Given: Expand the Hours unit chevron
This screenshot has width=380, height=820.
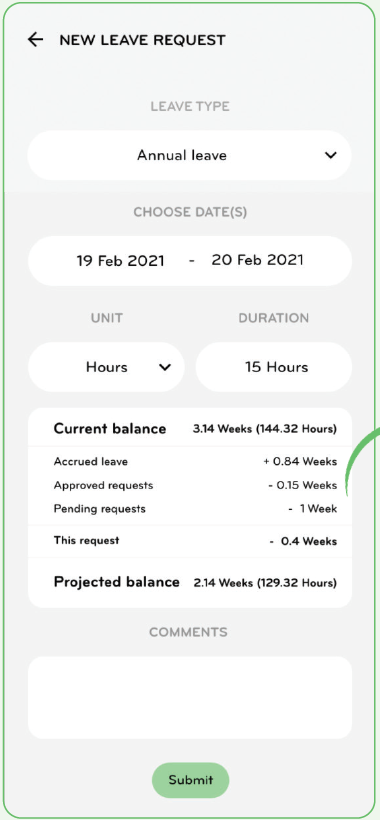Looking at the screenshot, I should (165, 367).
